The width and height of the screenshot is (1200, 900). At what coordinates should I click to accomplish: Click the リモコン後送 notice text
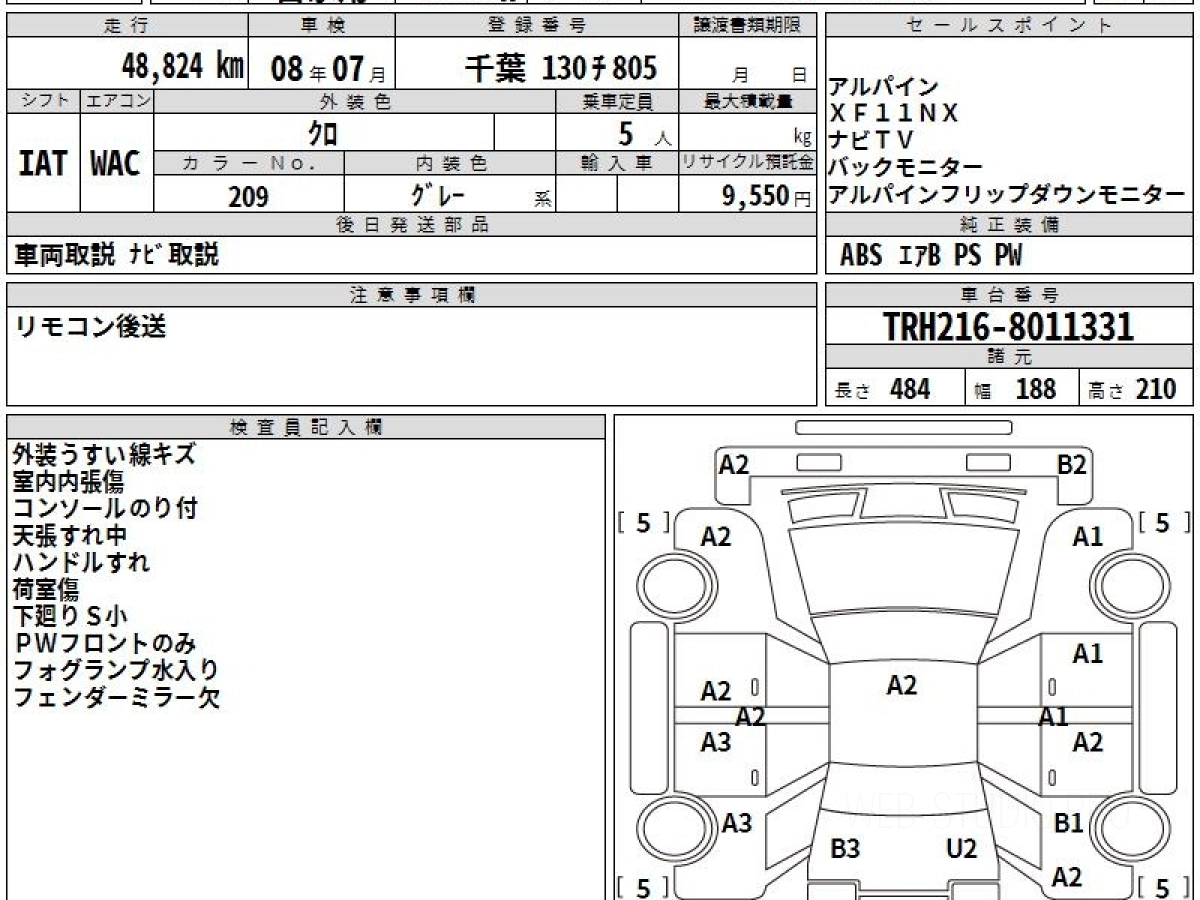[x=91, y=326]
